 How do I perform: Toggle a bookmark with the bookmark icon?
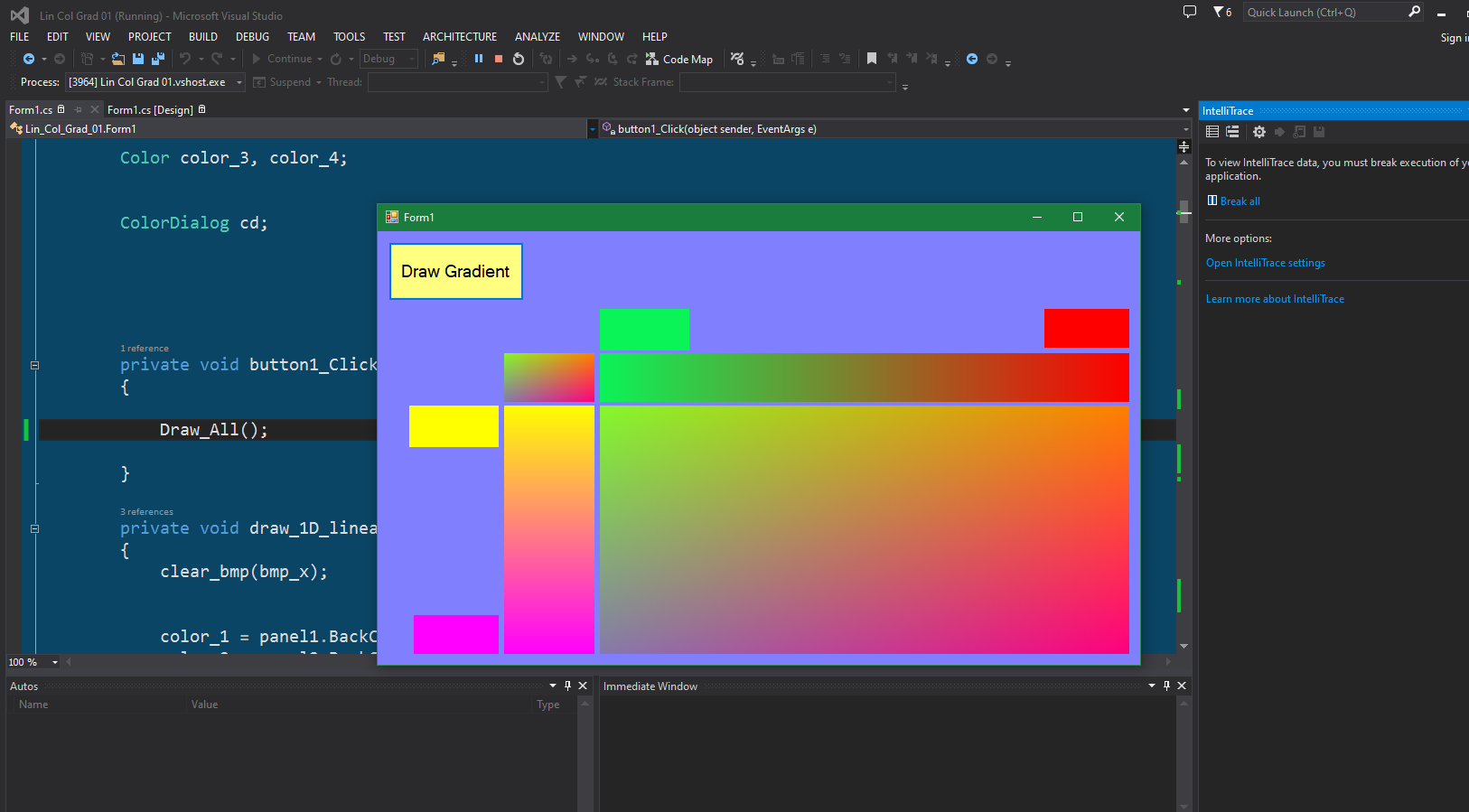(872, 59)
